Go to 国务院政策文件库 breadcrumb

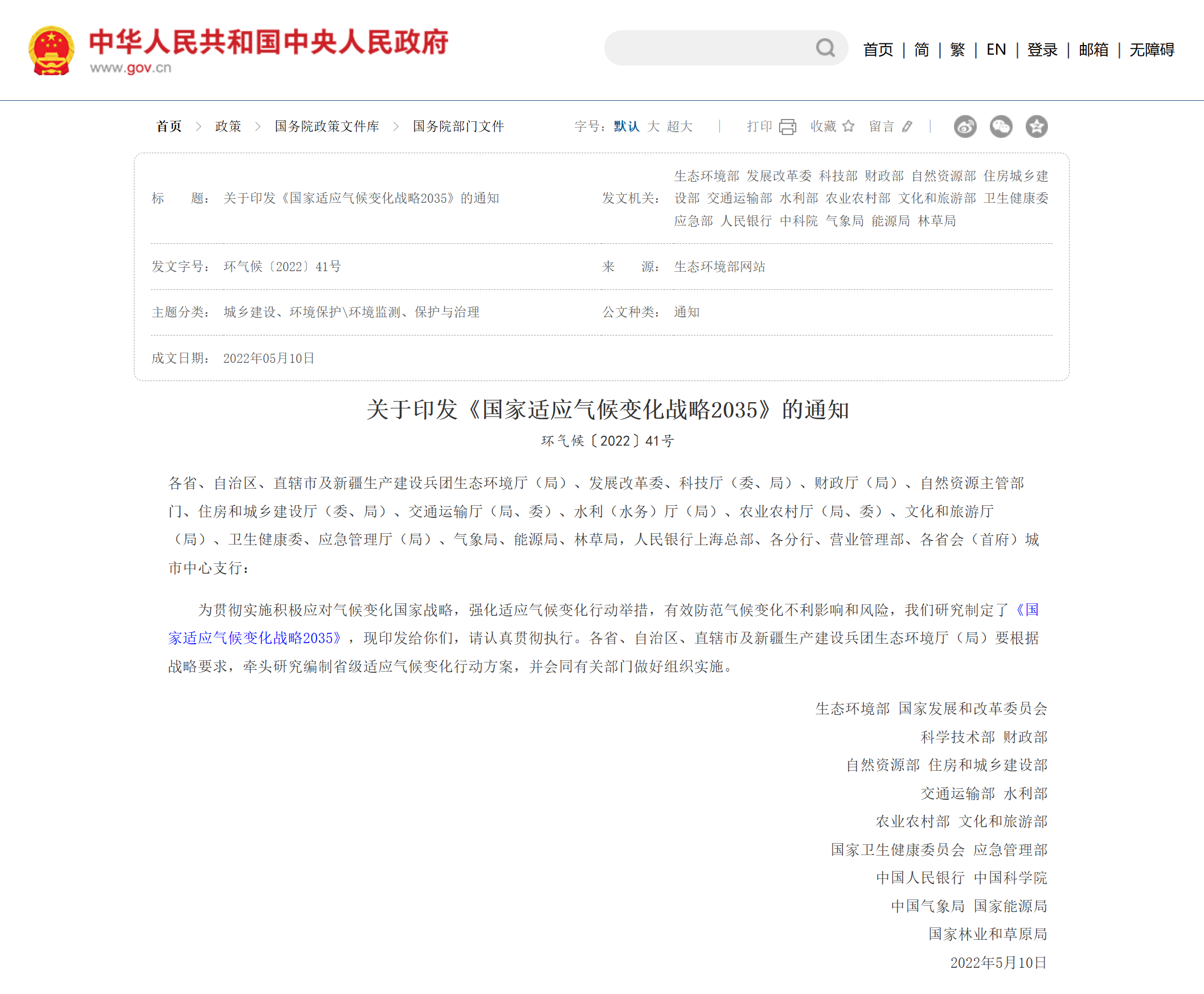327,126
